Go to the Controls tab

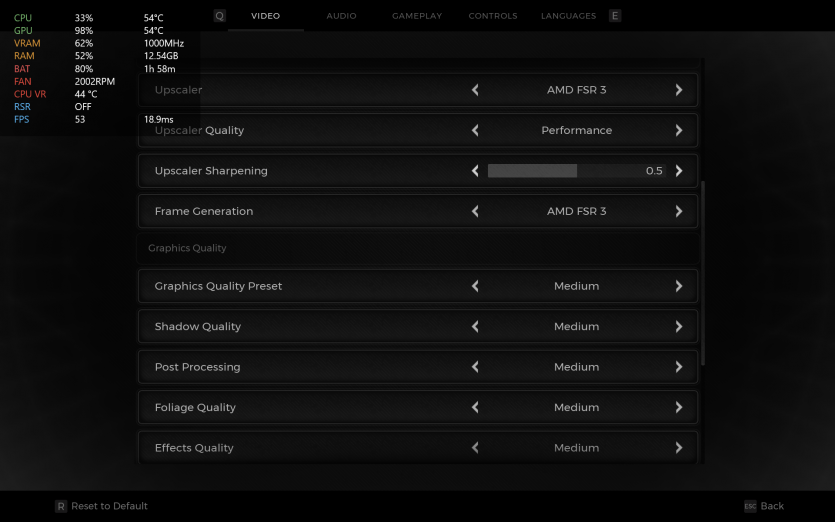(x=493, y=16)
